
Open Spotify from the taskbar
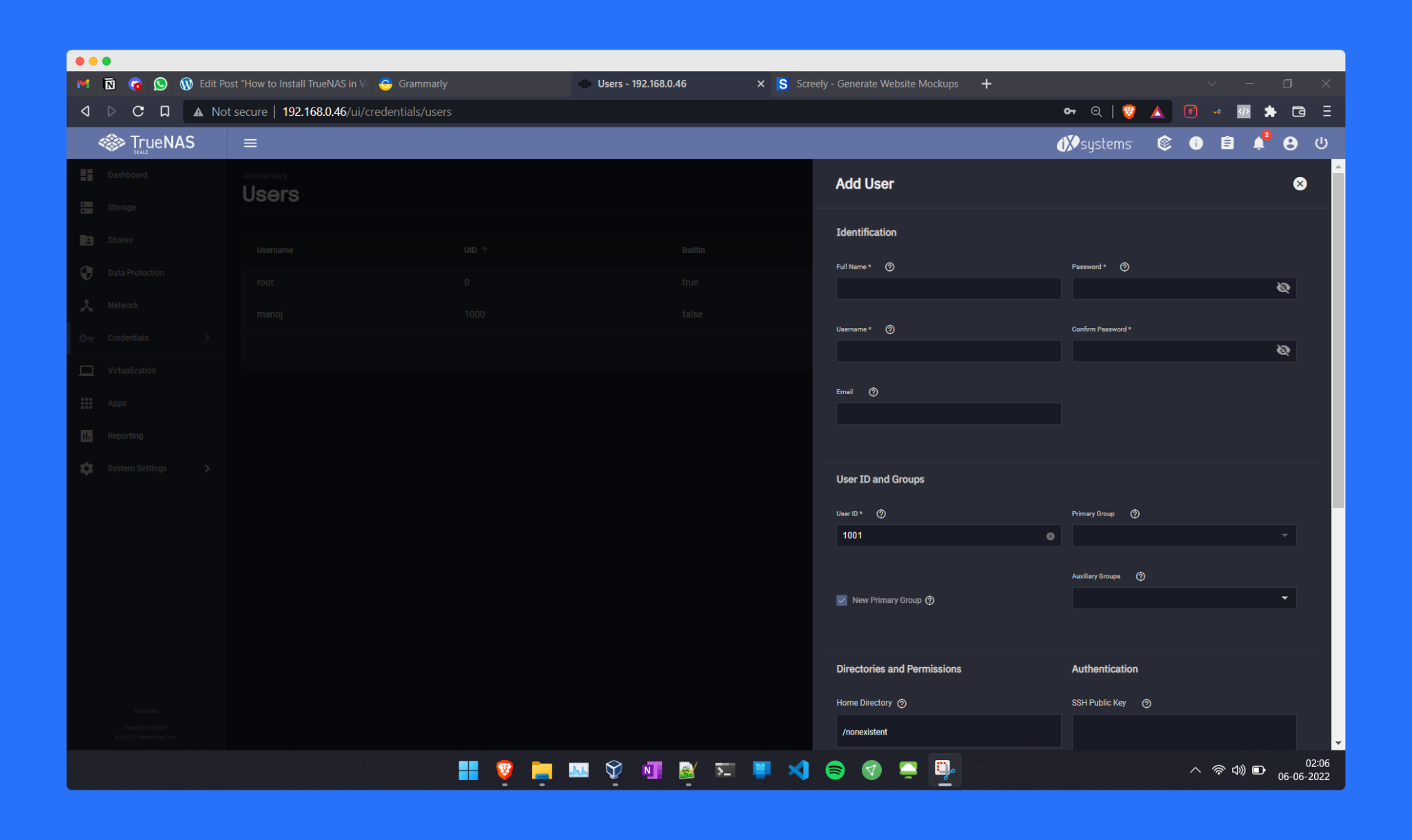coord(835,770)
